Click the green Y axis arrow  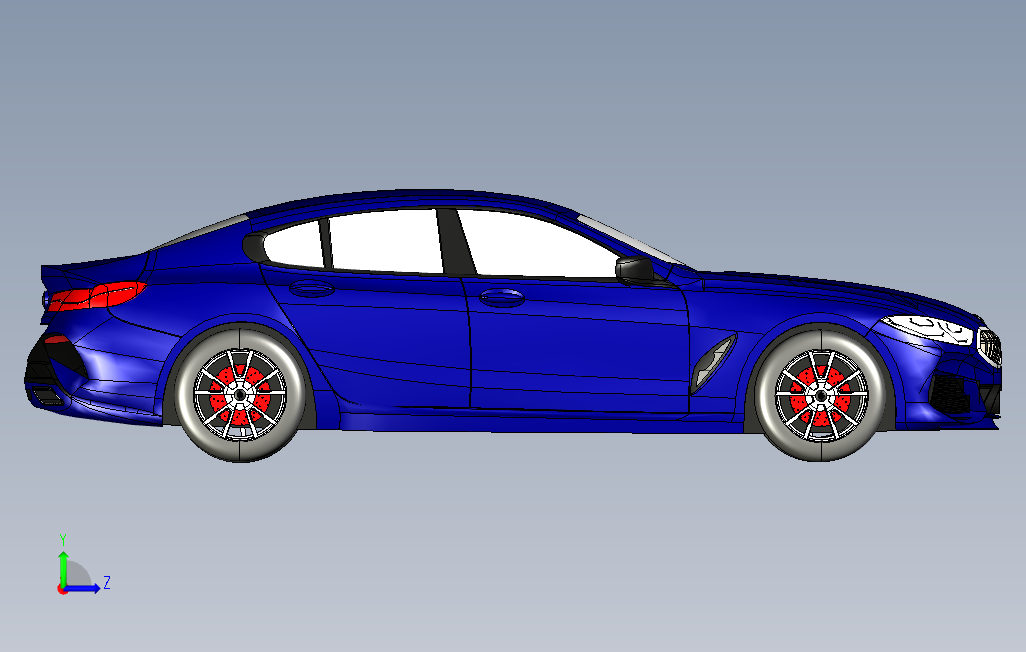(x=63, y=568)
